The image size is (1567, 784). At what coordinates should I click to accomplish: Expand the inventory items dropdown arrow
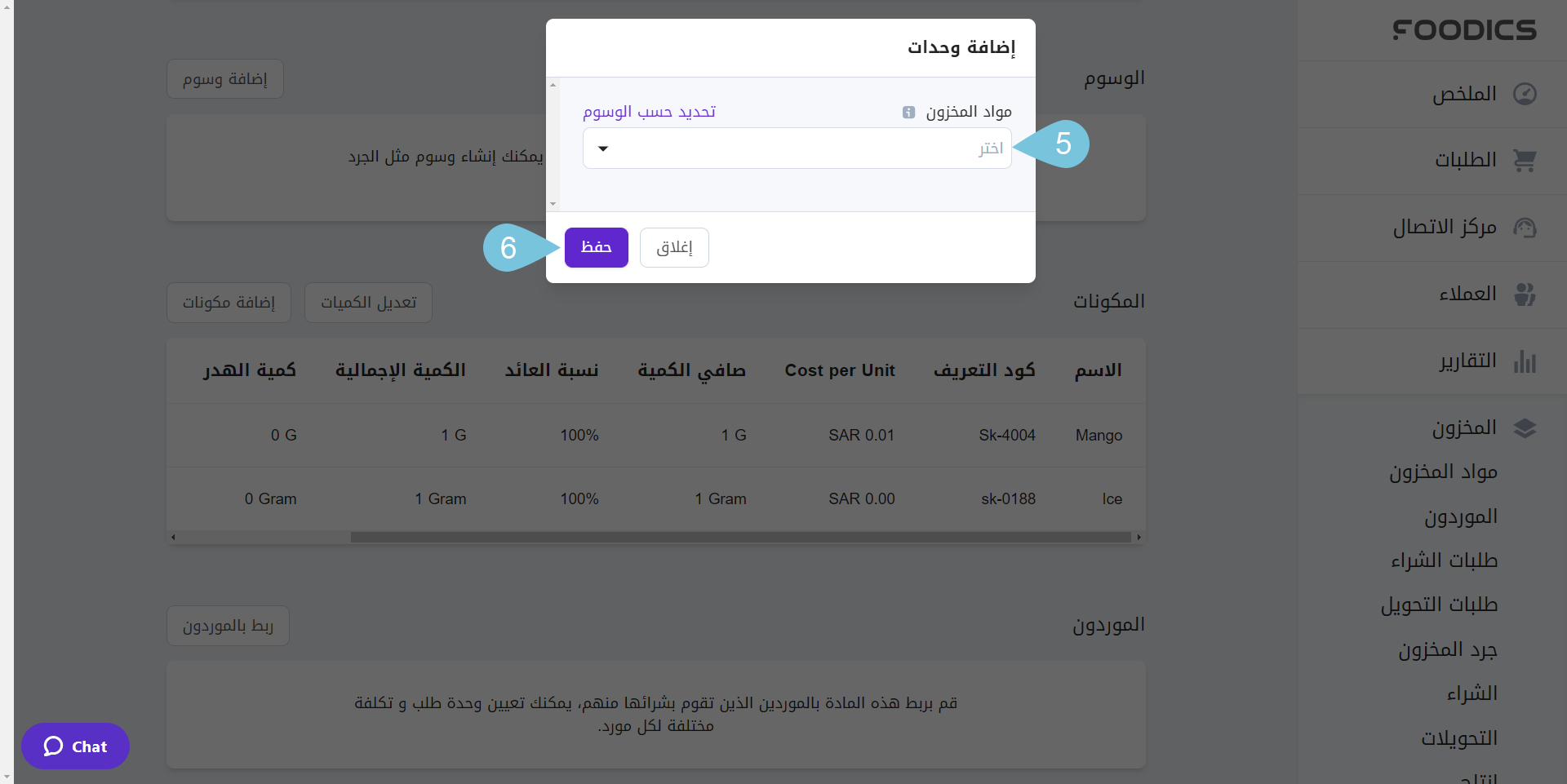pyautogui.click(x=603, y=148)
